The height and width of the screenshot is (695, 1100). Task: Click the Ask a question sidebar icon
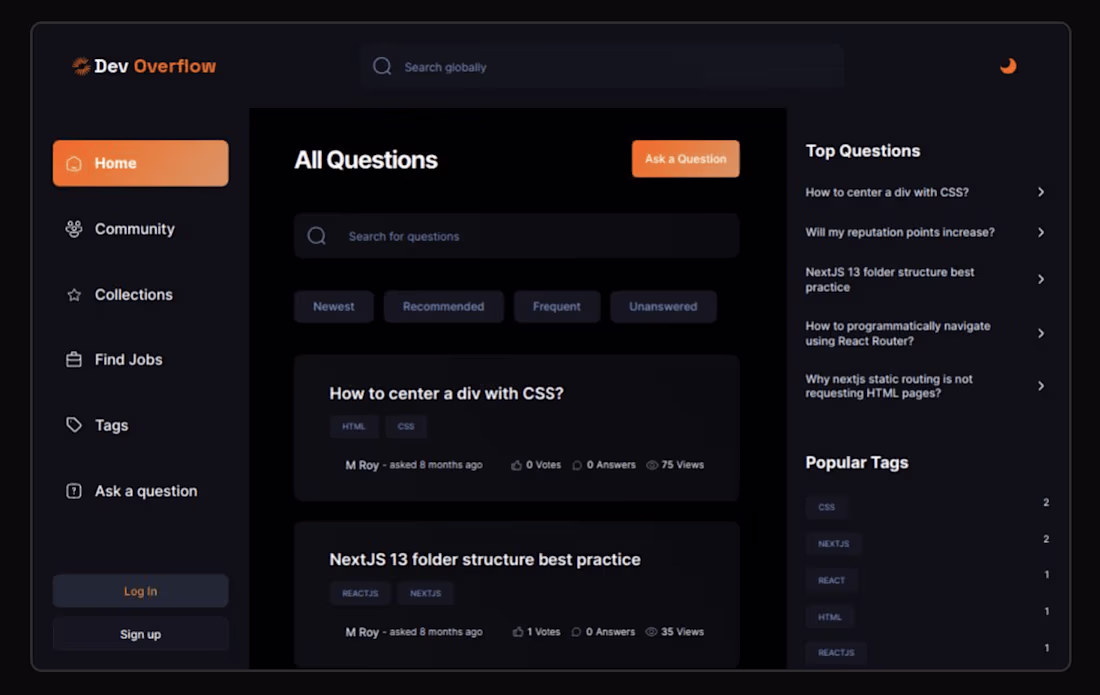[72, 491]
